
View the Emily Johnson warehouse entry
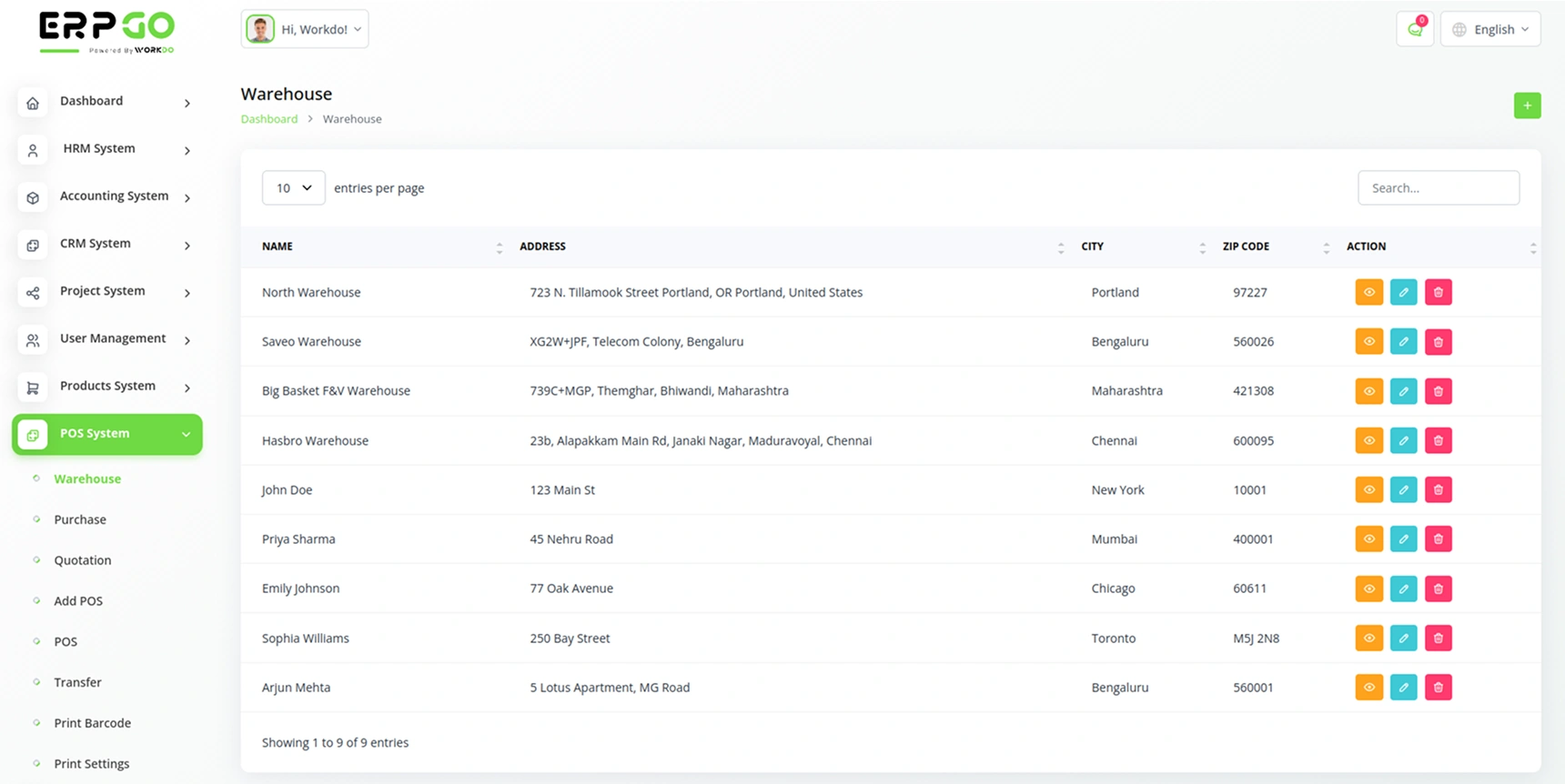coord(1368,588)
